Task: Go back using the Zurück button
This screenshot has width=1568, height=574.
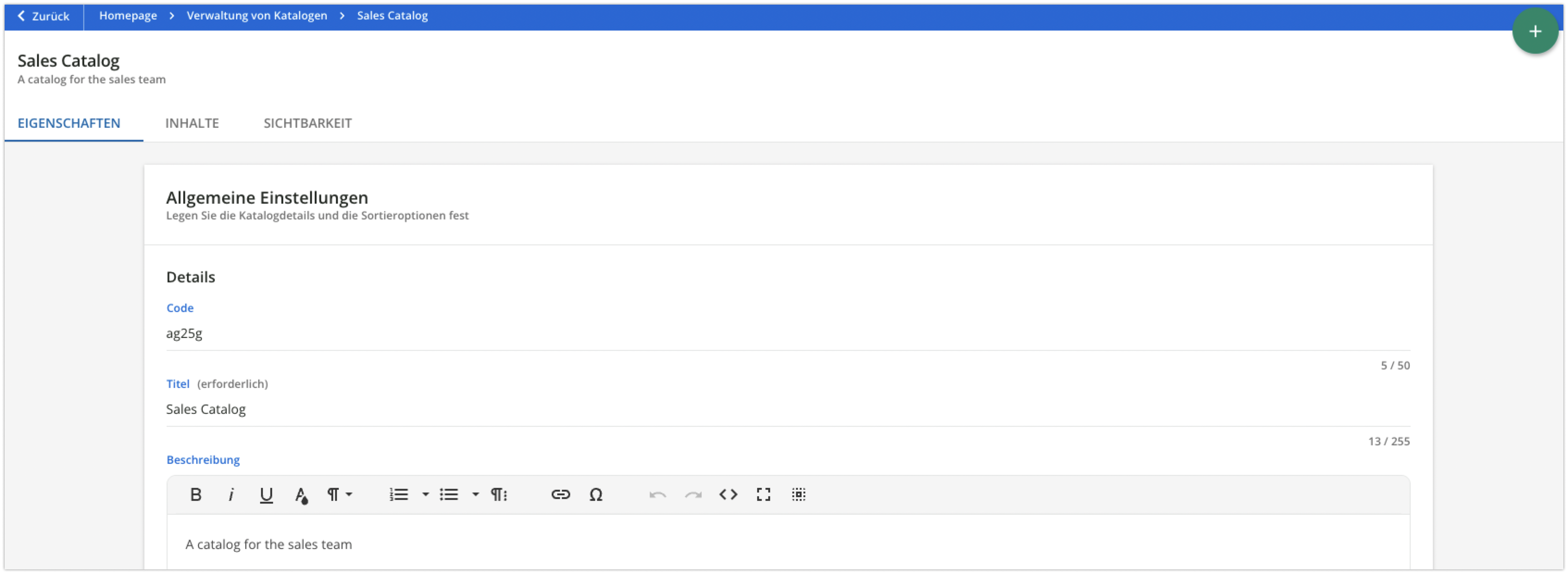Action: (x=43, y=16)
